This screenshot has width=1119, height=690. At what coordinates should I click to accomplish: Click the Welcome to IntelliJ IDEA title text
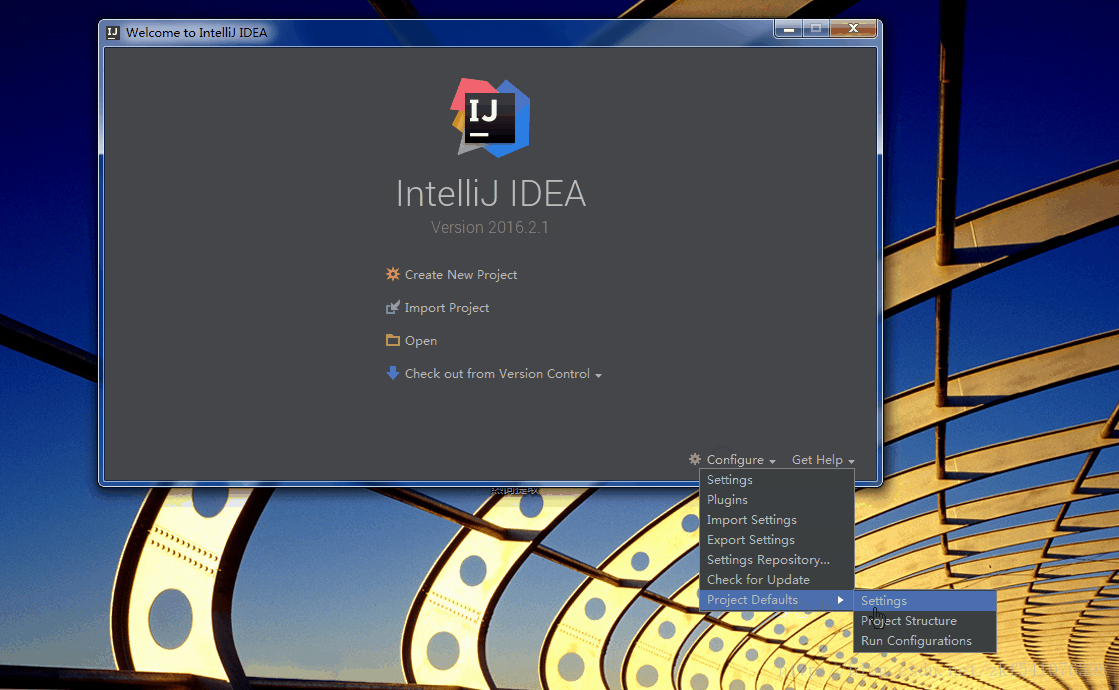click(196, 32)
